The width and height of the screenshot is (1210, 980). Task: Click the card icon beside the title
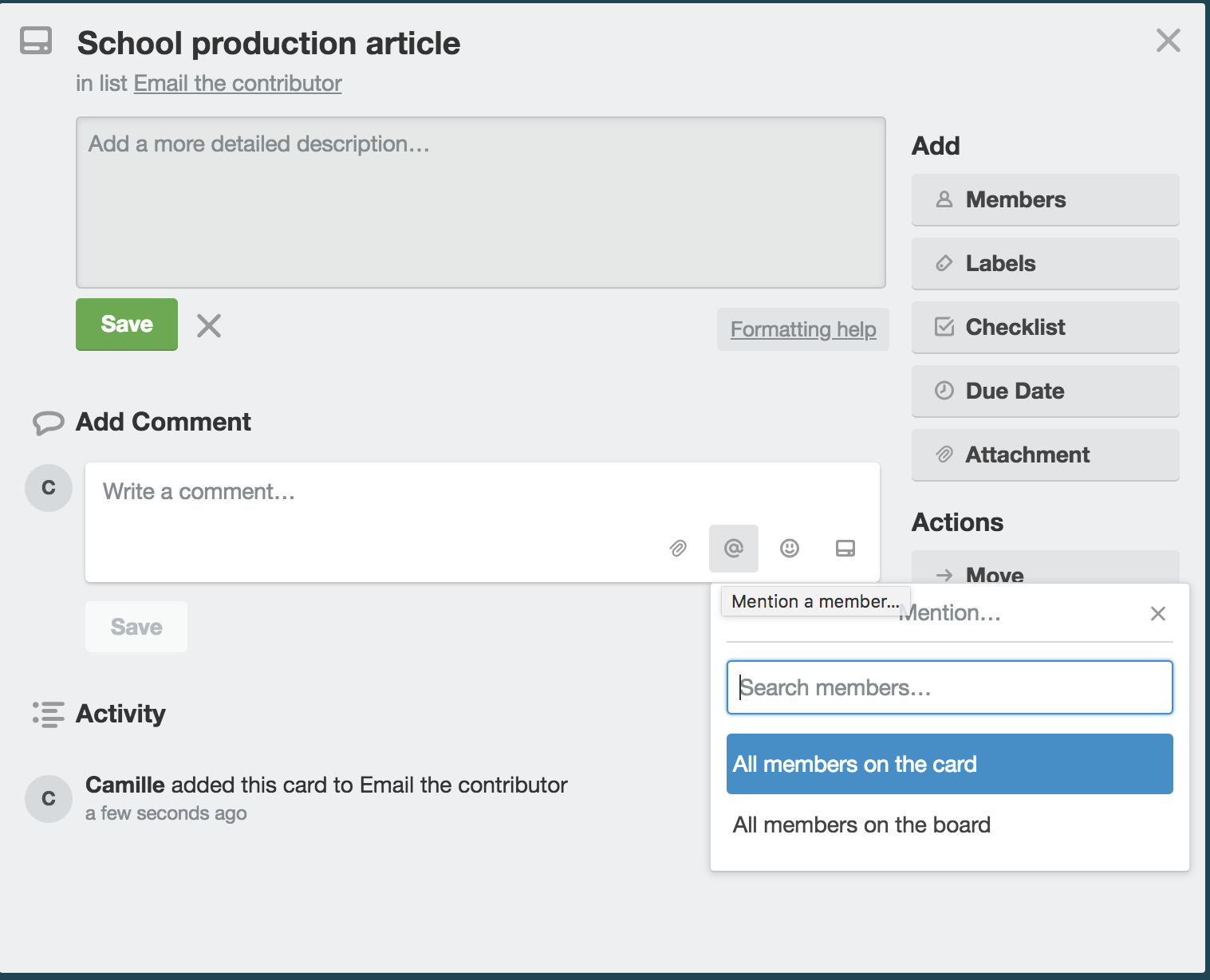[x=36, y=41]
